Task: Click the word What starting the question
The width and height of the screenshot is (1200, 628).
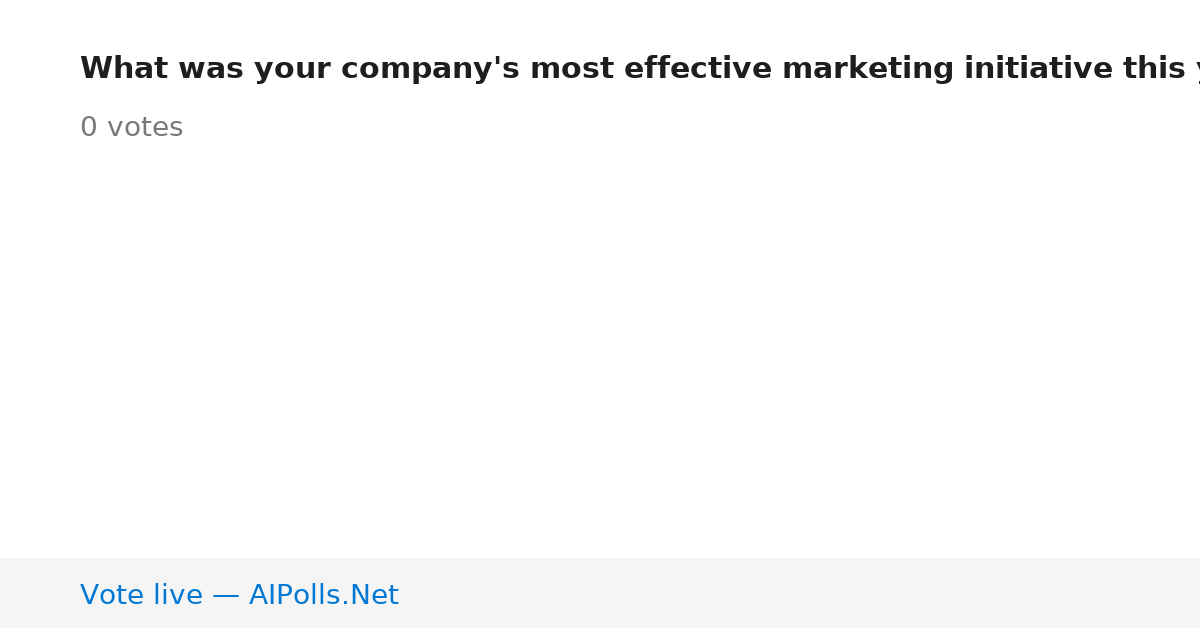Action: click(x=123, y=69)
